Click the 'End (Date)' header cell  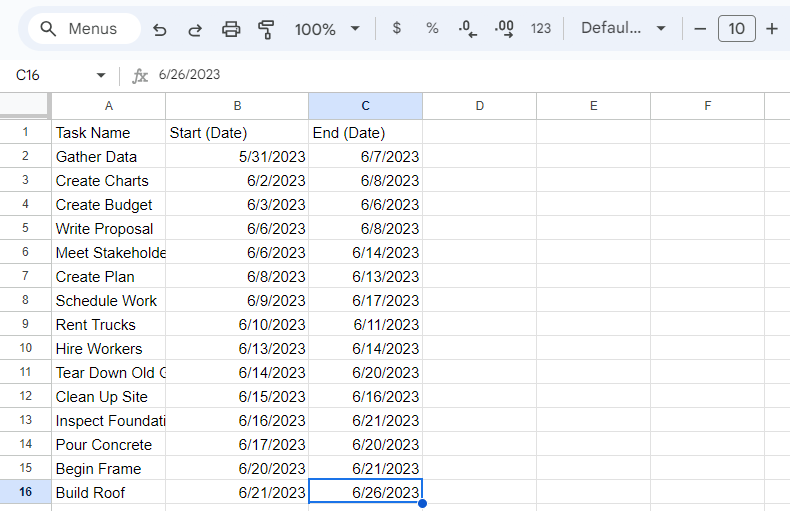click(365, 132)
